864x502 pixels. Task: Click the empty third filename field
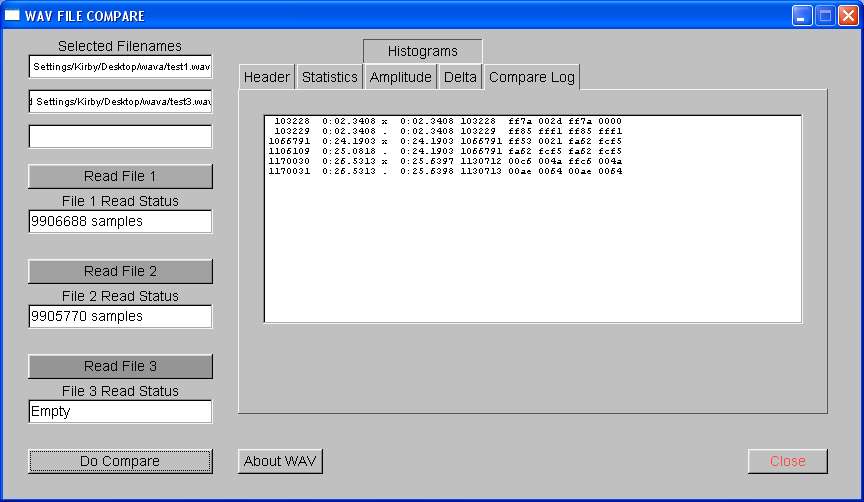pos(120,136)
